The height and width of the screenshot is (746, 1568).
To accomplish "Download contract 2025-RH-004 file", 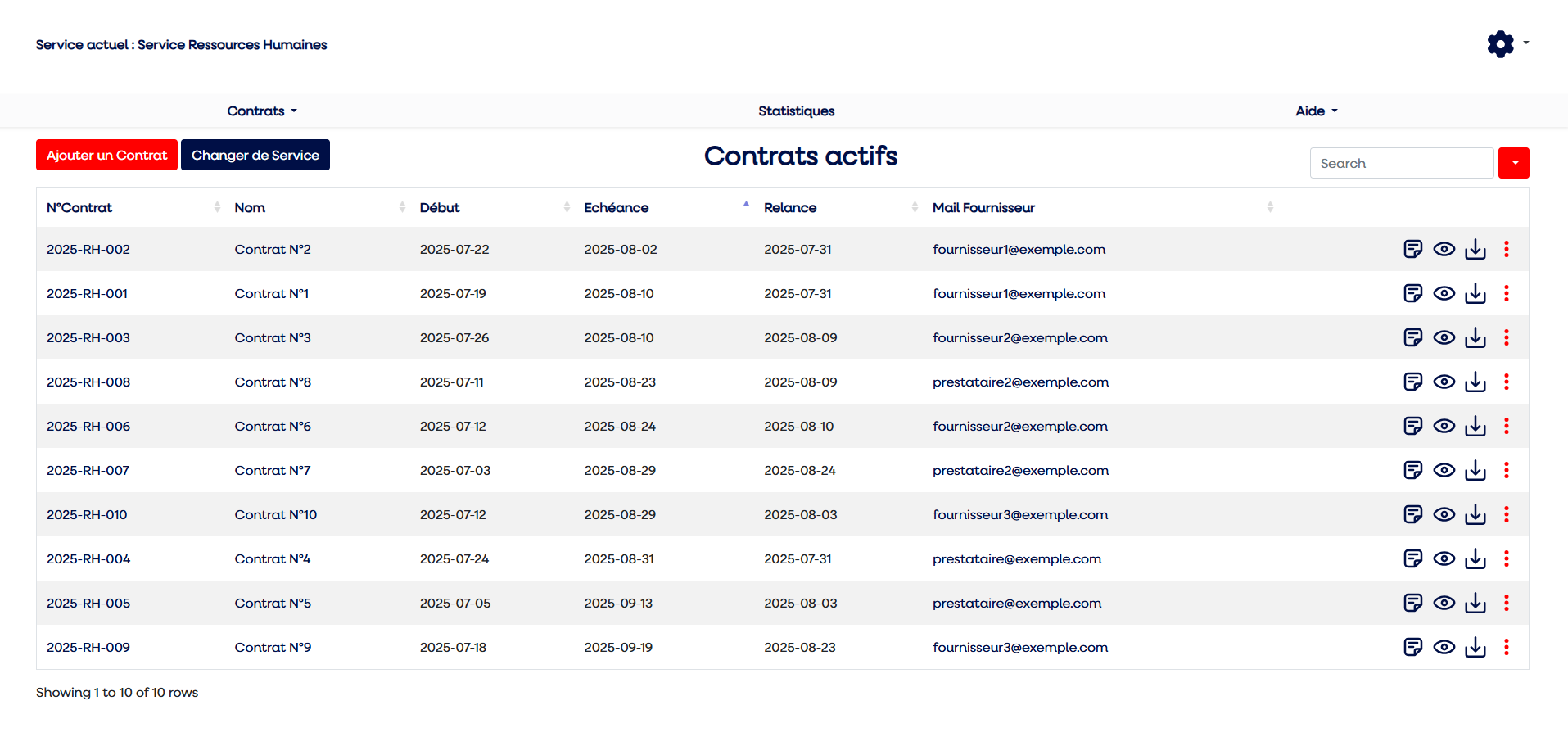I will (1475, 558).
